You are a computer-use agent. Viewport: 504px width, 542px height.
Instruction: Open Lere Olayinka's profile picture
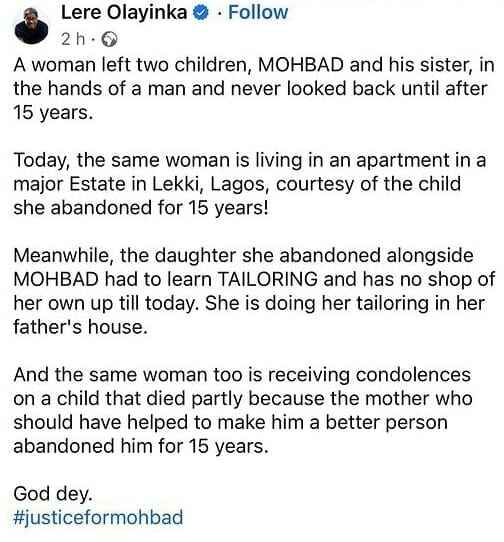coord(31,26)
